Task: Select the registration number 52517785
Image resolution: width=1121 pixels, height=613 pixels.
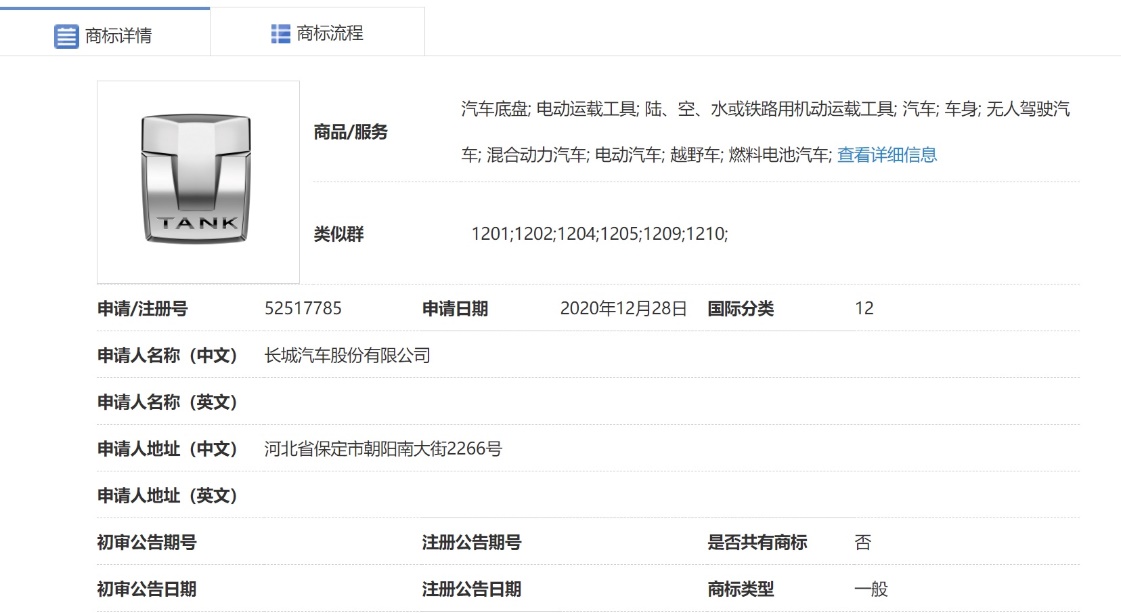Action: (303, 308)
